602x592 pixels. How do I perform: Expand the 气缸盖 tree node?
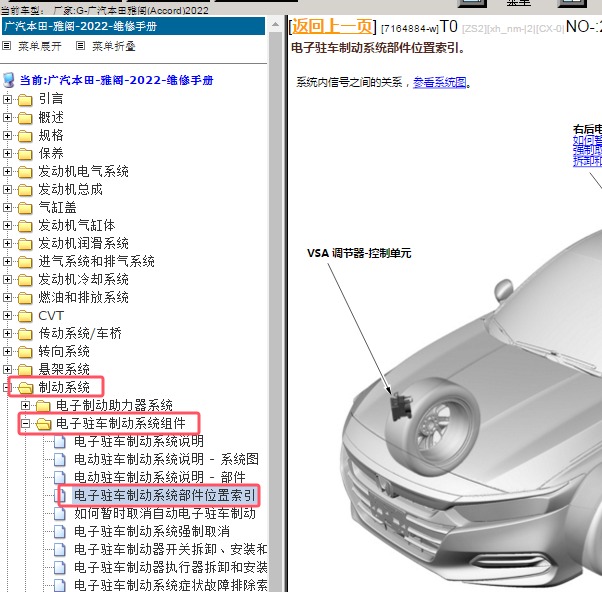tap(7, 207)
